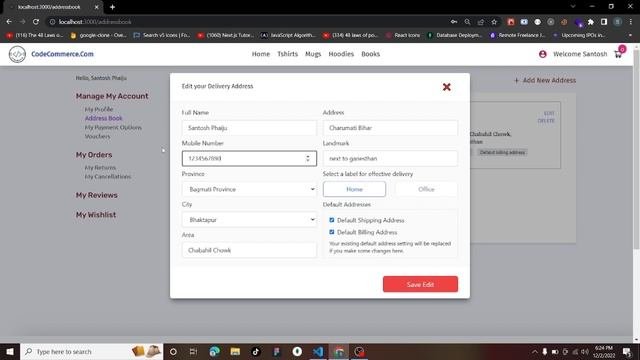640x360 pixels.
Task: Open My Reviews section
Action: point(96,195)
